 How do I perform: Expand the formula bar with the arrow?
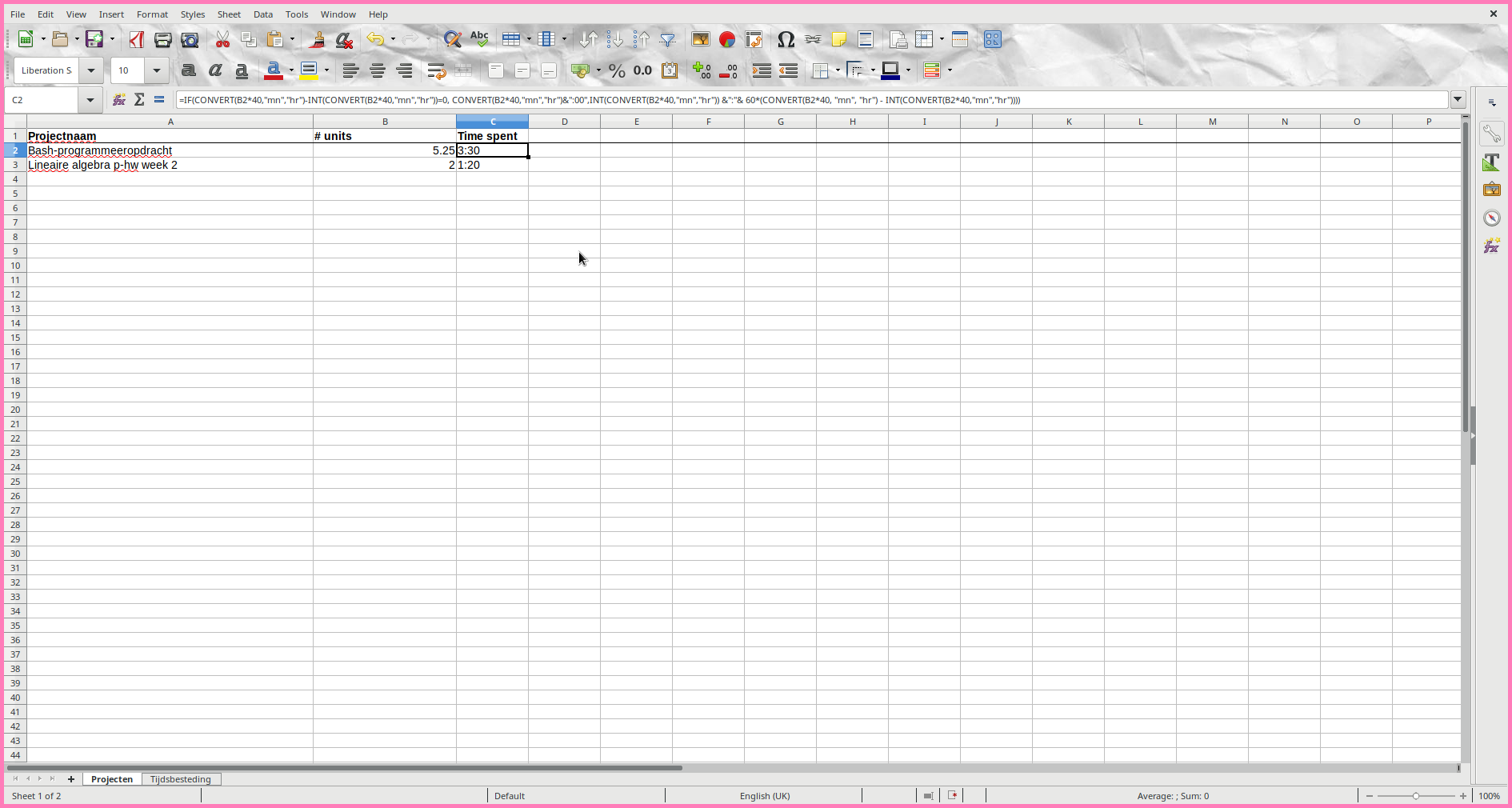pyautogui.click(x=1458, y=100)
